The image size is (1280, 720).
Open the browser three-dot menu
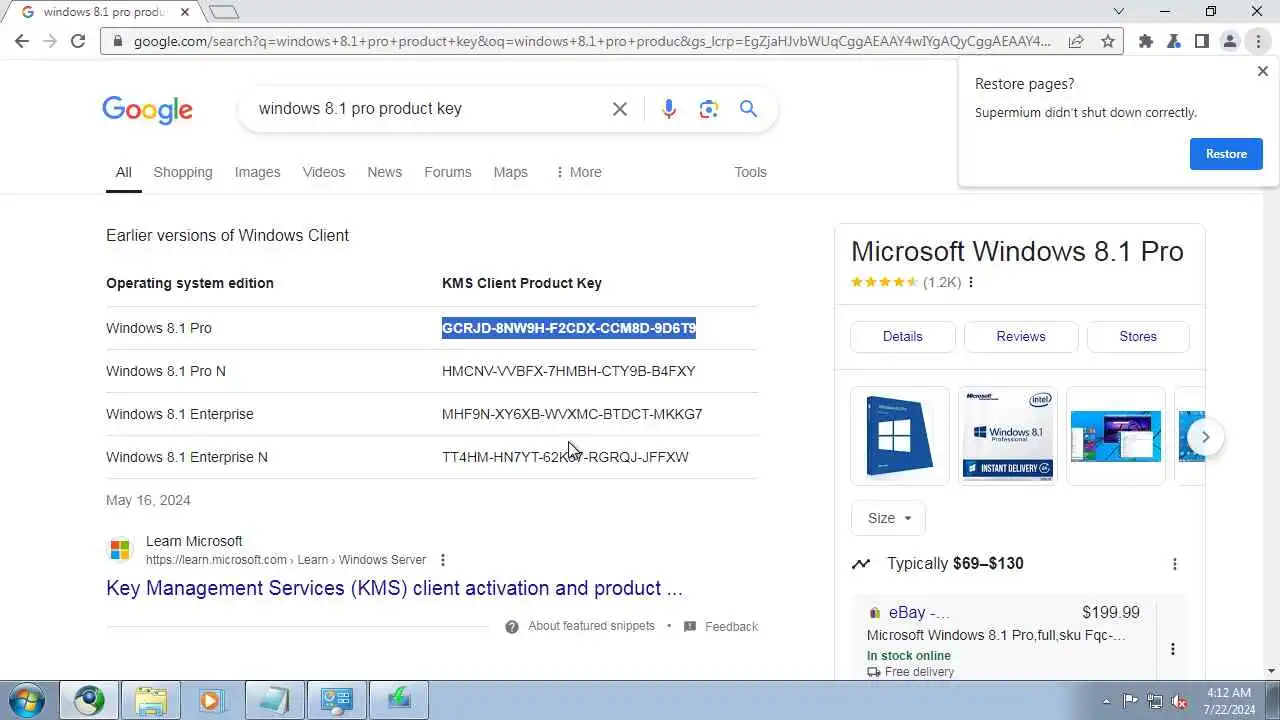click(x=1258, y=41)
